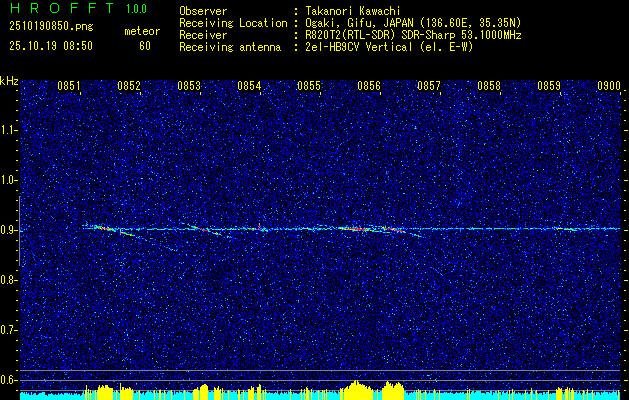This screenshot has height=400, width=629.
Task: Click the 0857 time marker
Action: coord(429,86)
